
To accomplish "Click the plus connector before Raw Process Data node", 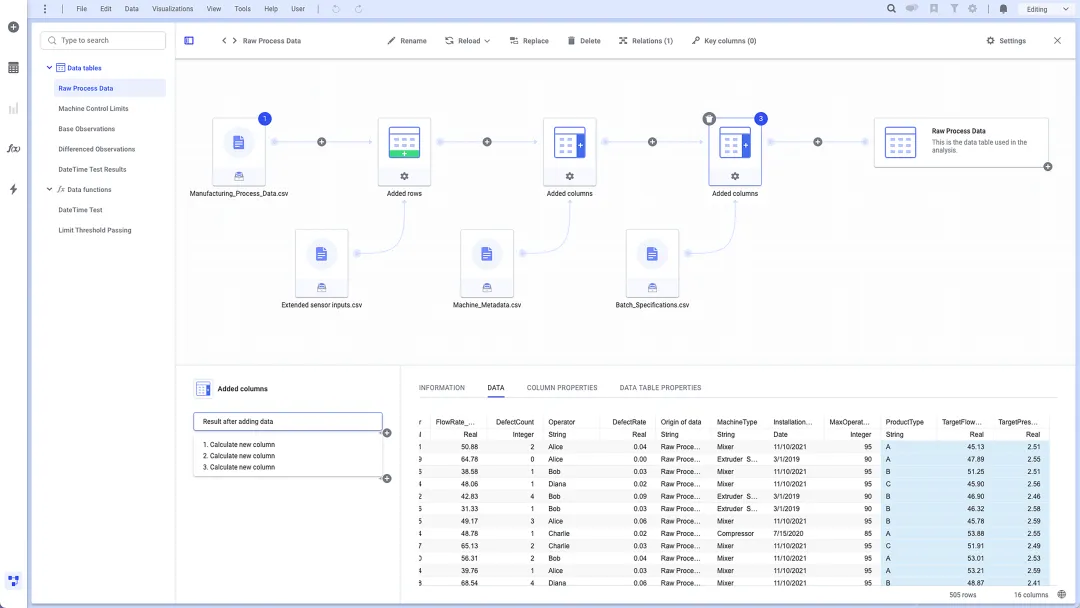I will click(818, 142).
